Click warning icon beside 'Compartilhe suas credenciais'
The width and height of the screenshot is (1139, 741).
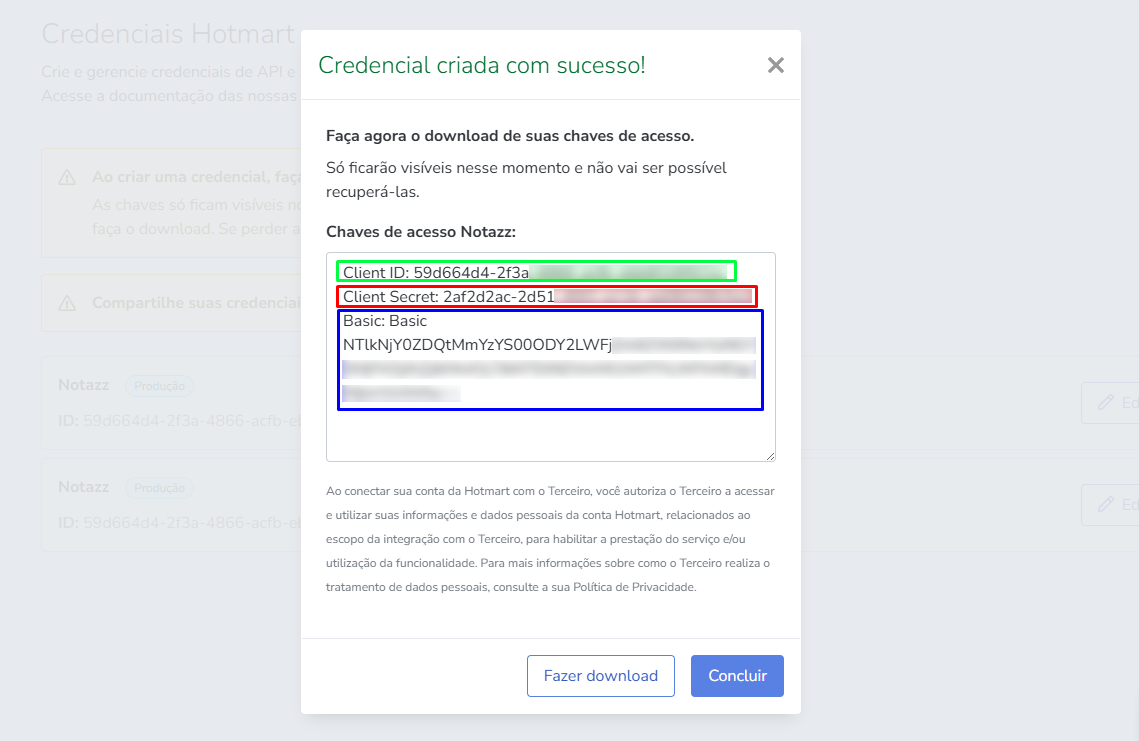67,303
